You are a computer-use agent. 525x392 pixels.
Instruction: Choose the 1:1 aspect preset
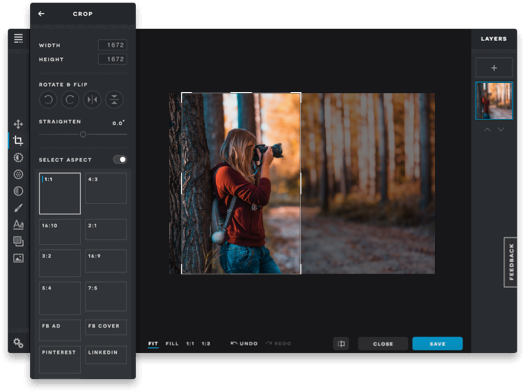coord(60,193)
